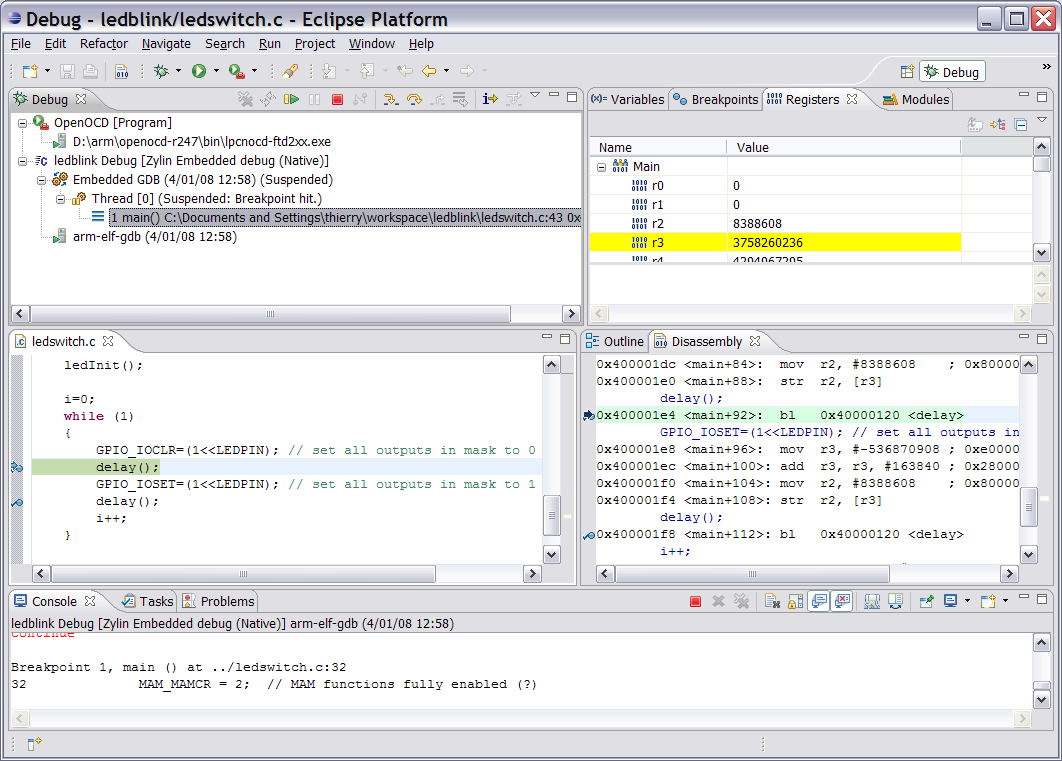
Task: Collapse the OpenOCD [Program] tree node
Action: (x=22, y=123)
